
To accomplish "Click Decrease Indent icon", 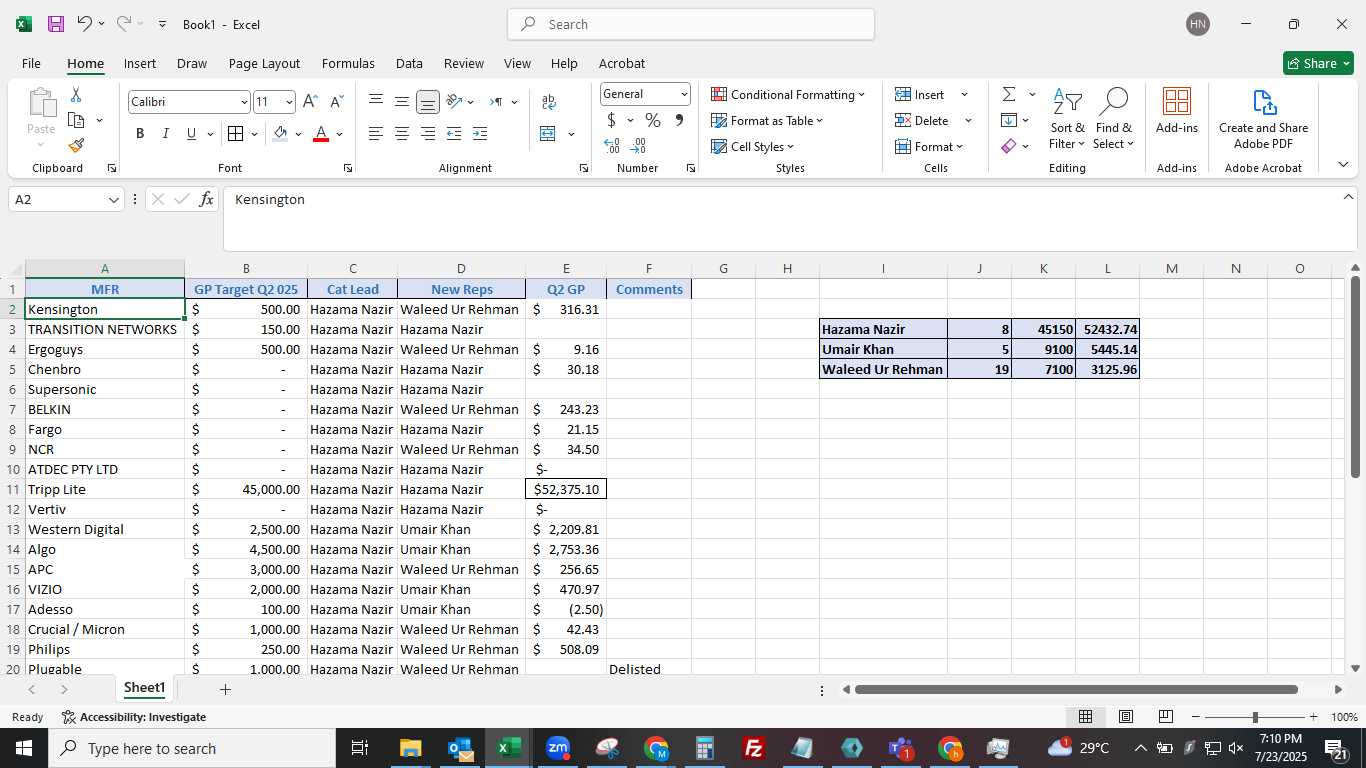I will pyautogui.click(x=454, y=133).
